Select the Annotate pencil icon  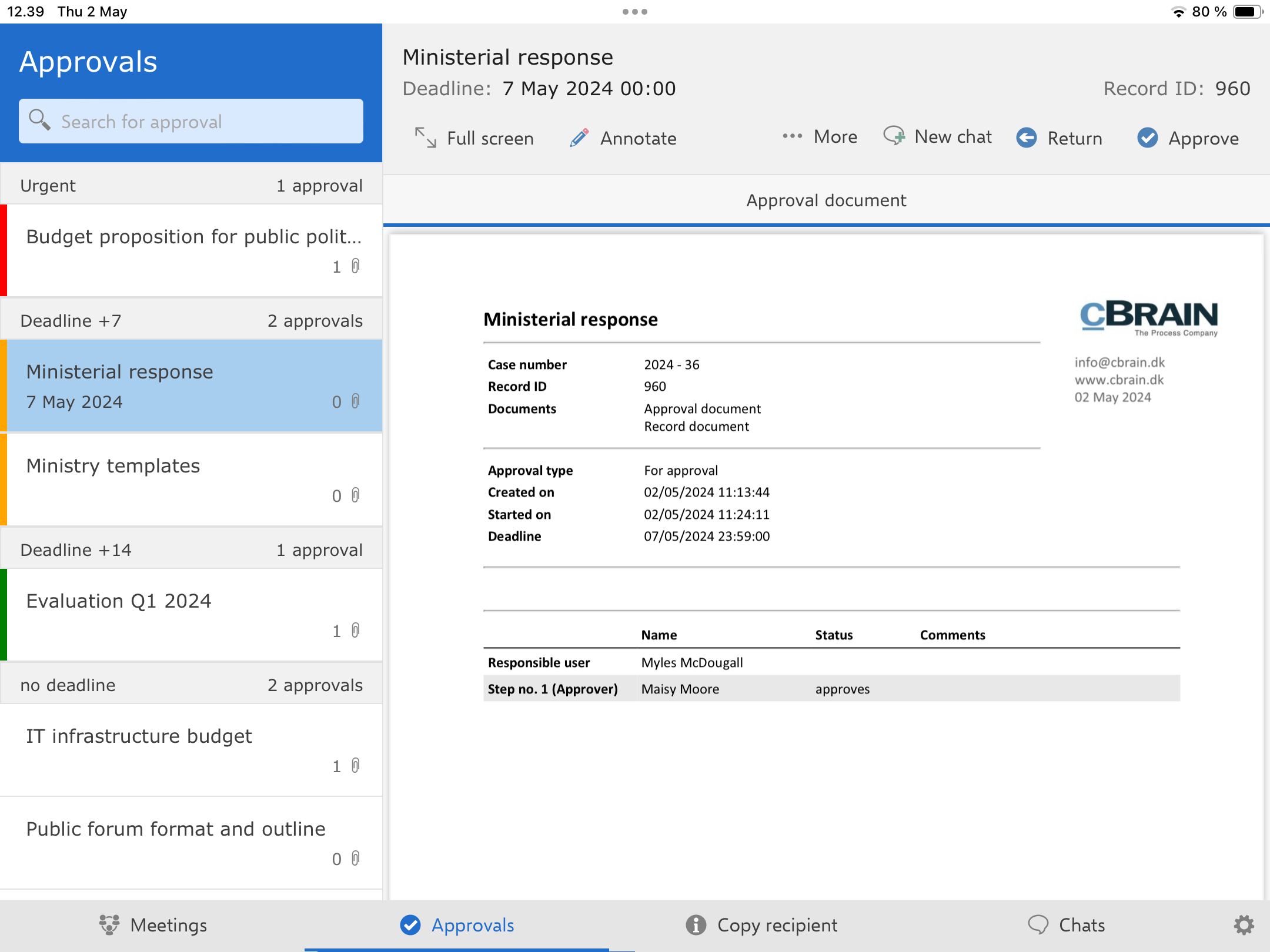tap(579, 138)
